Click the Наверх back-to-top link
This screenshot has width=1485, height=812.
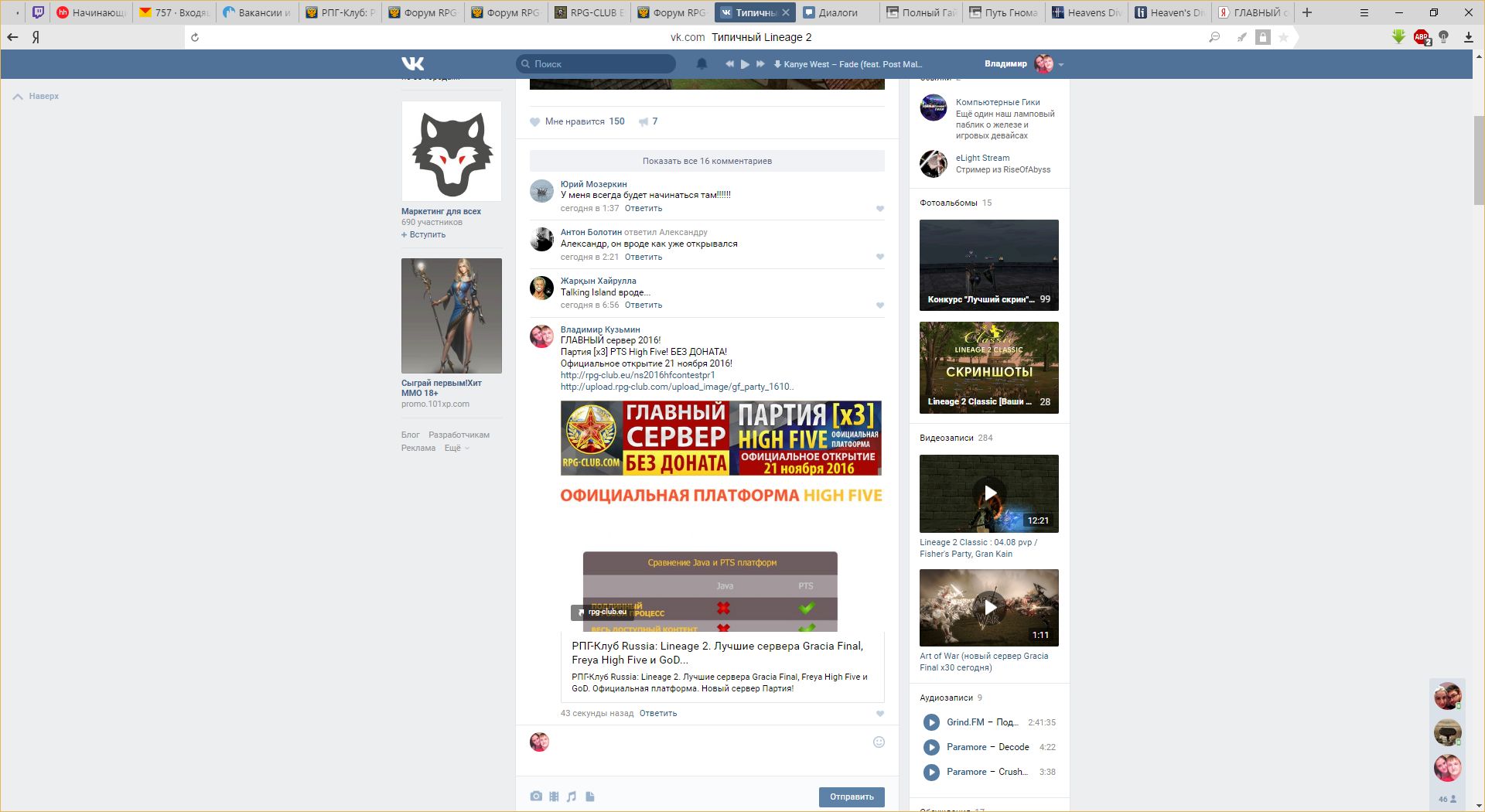[36, 97]
